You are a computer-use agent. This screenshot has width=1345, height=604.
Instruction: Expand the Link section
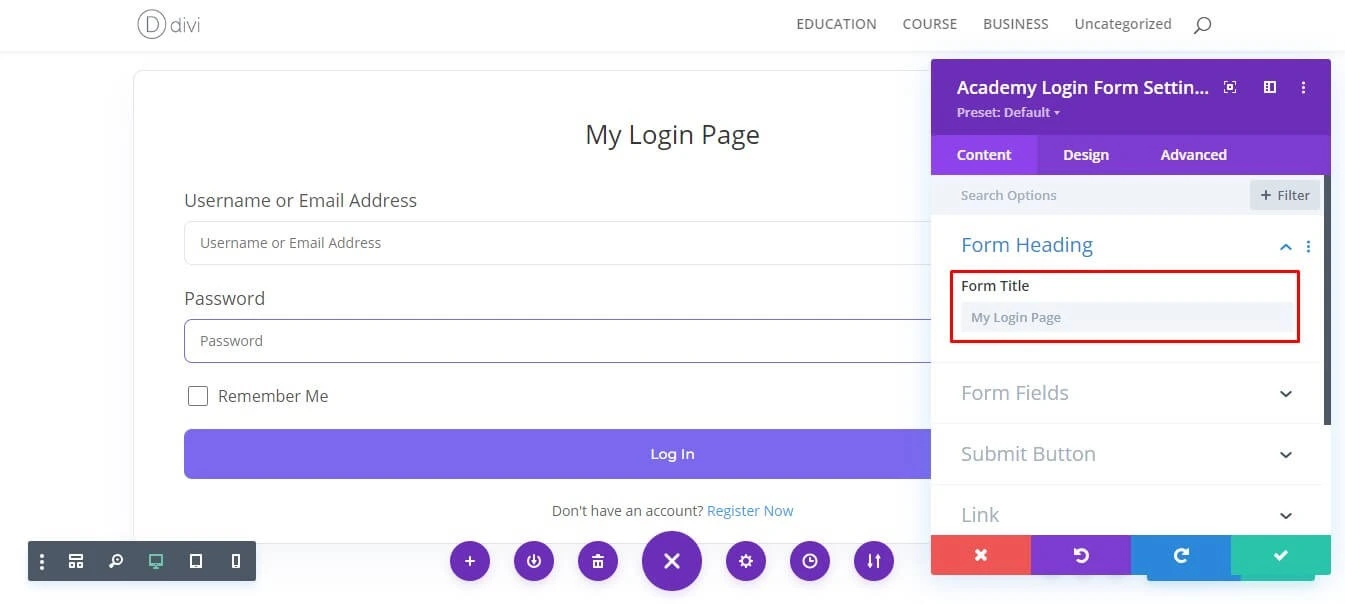coord(1126,515)
